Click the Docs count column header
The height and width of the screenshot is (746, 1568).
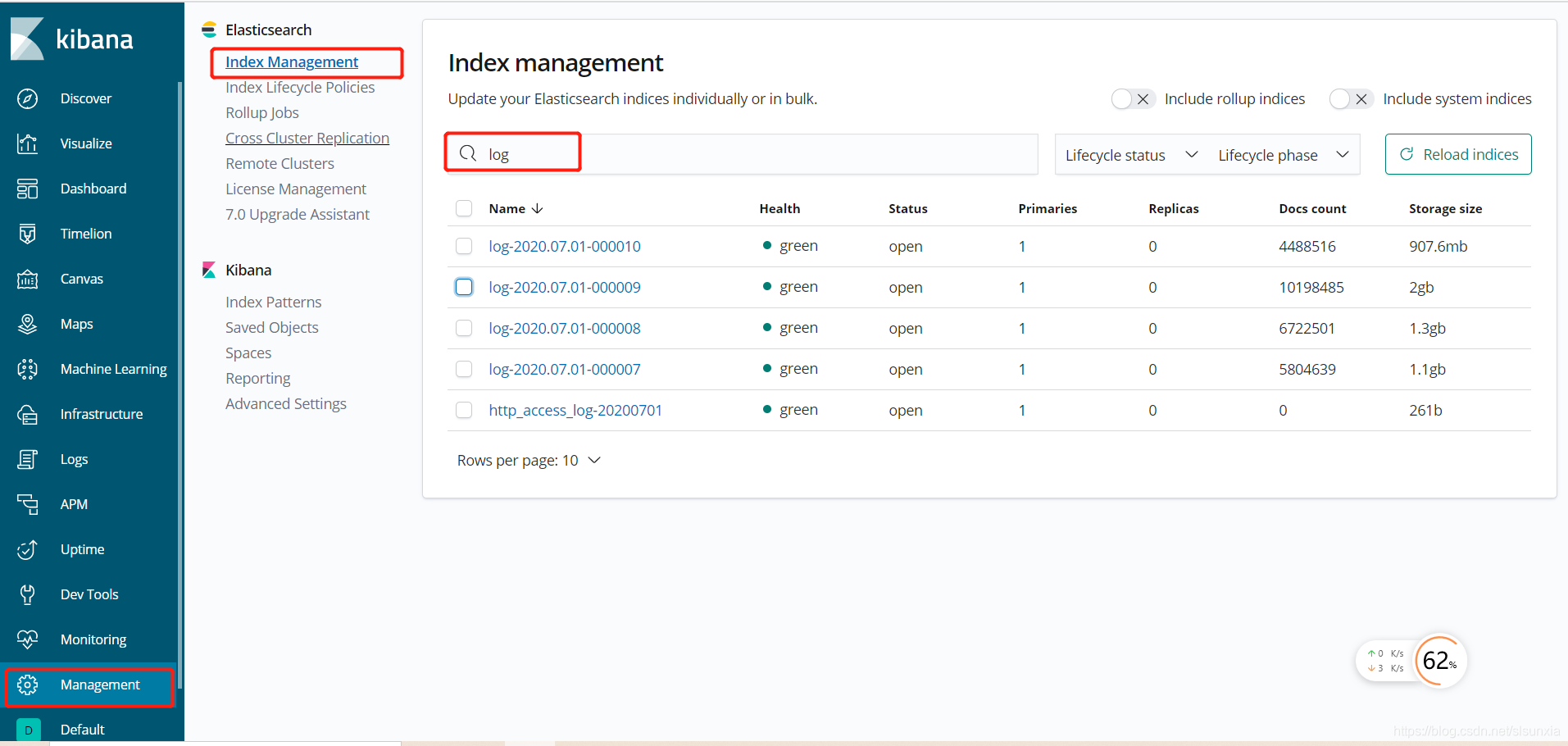point(1312,208)
